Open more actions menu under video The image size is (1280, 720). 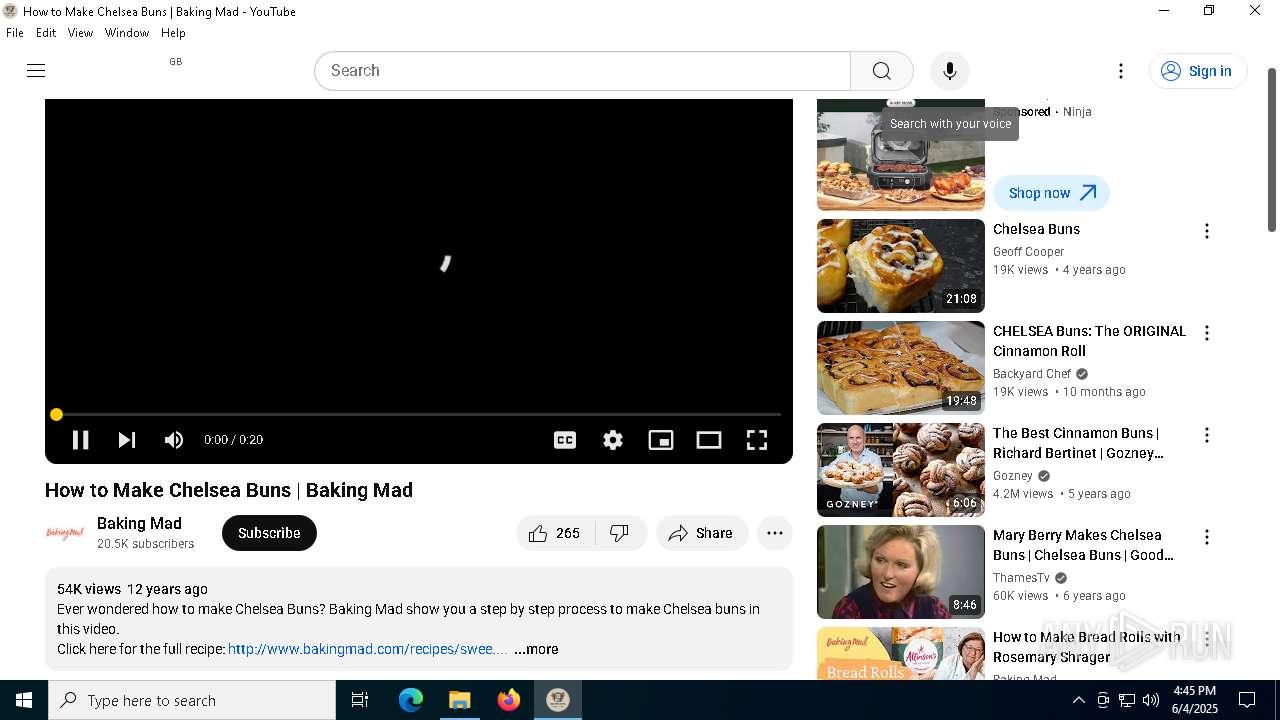775,533
